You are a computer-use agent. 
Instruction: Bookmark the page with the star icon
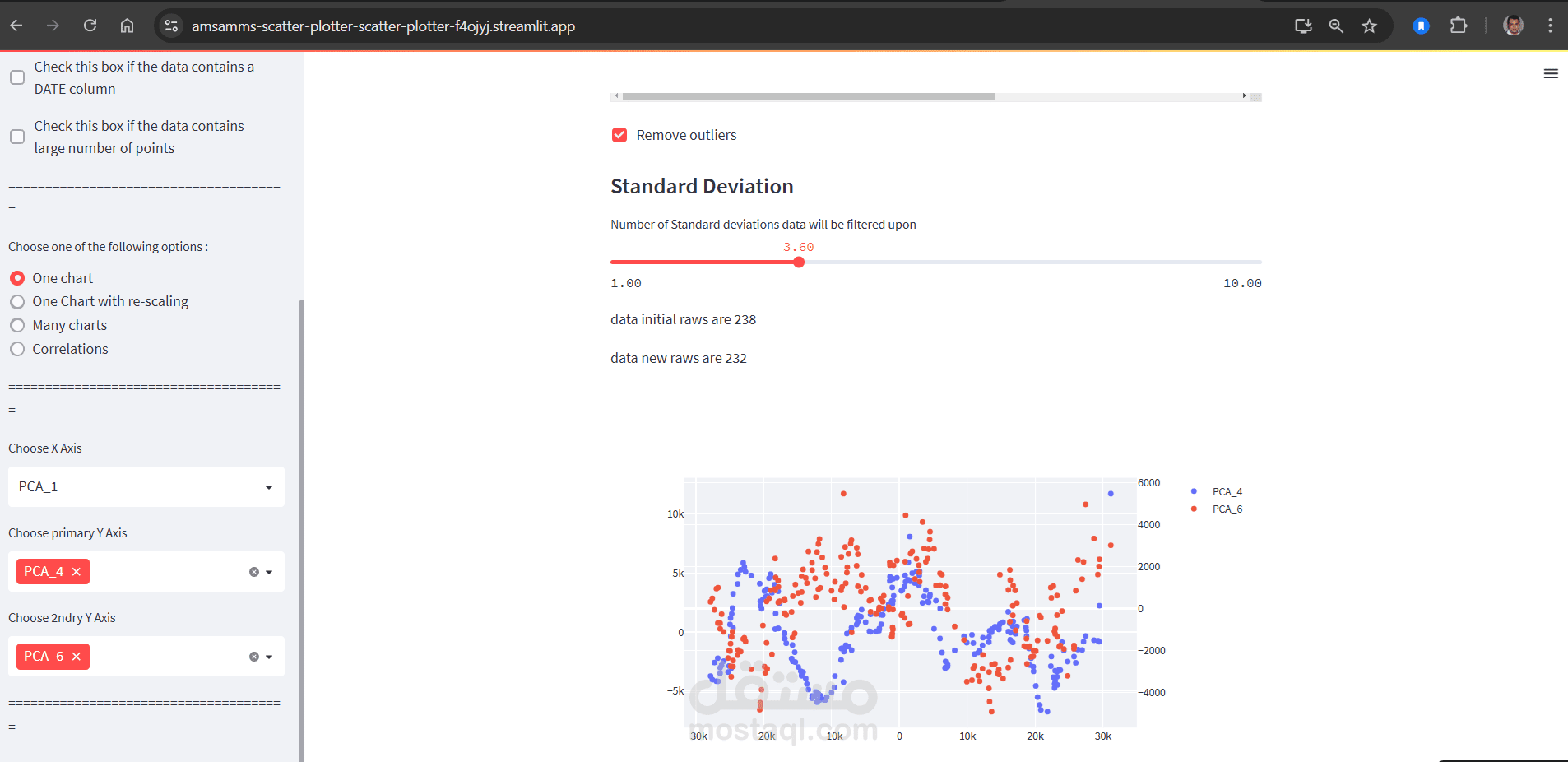(x=1369, y=26)
